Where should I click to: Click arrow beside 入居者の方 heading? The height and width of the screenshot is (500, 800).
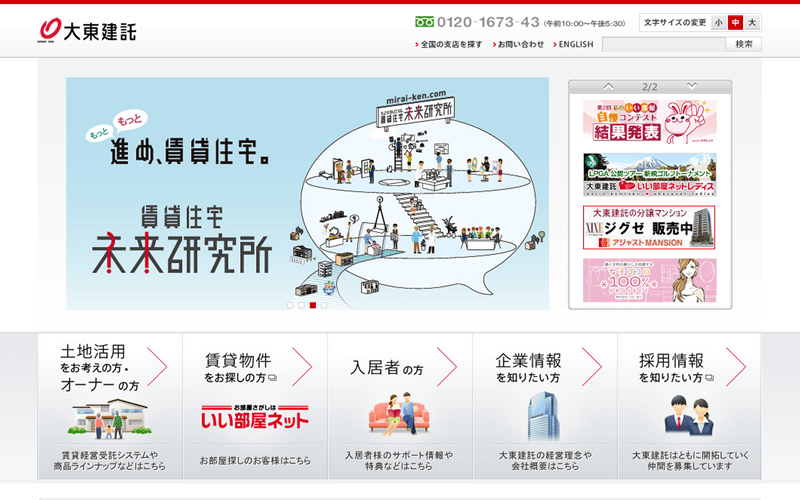tap(447, 366)
